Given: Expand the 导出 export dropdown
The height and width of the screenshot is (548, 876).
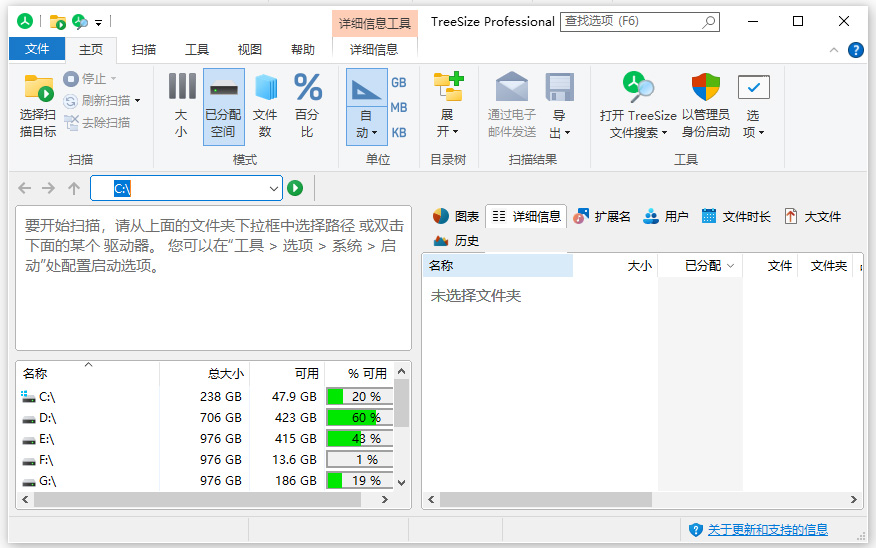Looking at the screenshot, I should pos(559,106).
